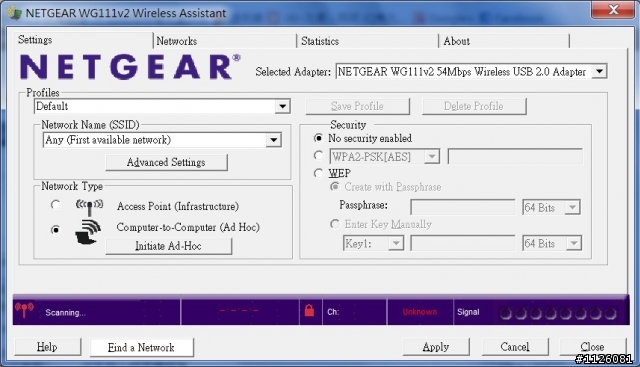This screenshot has height=367, width=640.
Task: Click the Scanning... status text
Action: coord(65,313)
